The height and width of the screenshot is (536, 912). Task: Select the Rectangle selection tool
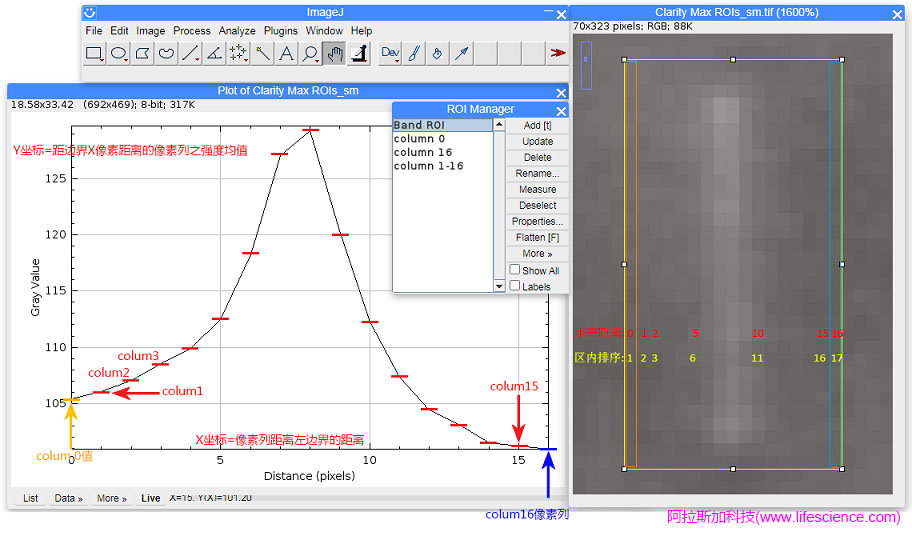tap(95, 54)
